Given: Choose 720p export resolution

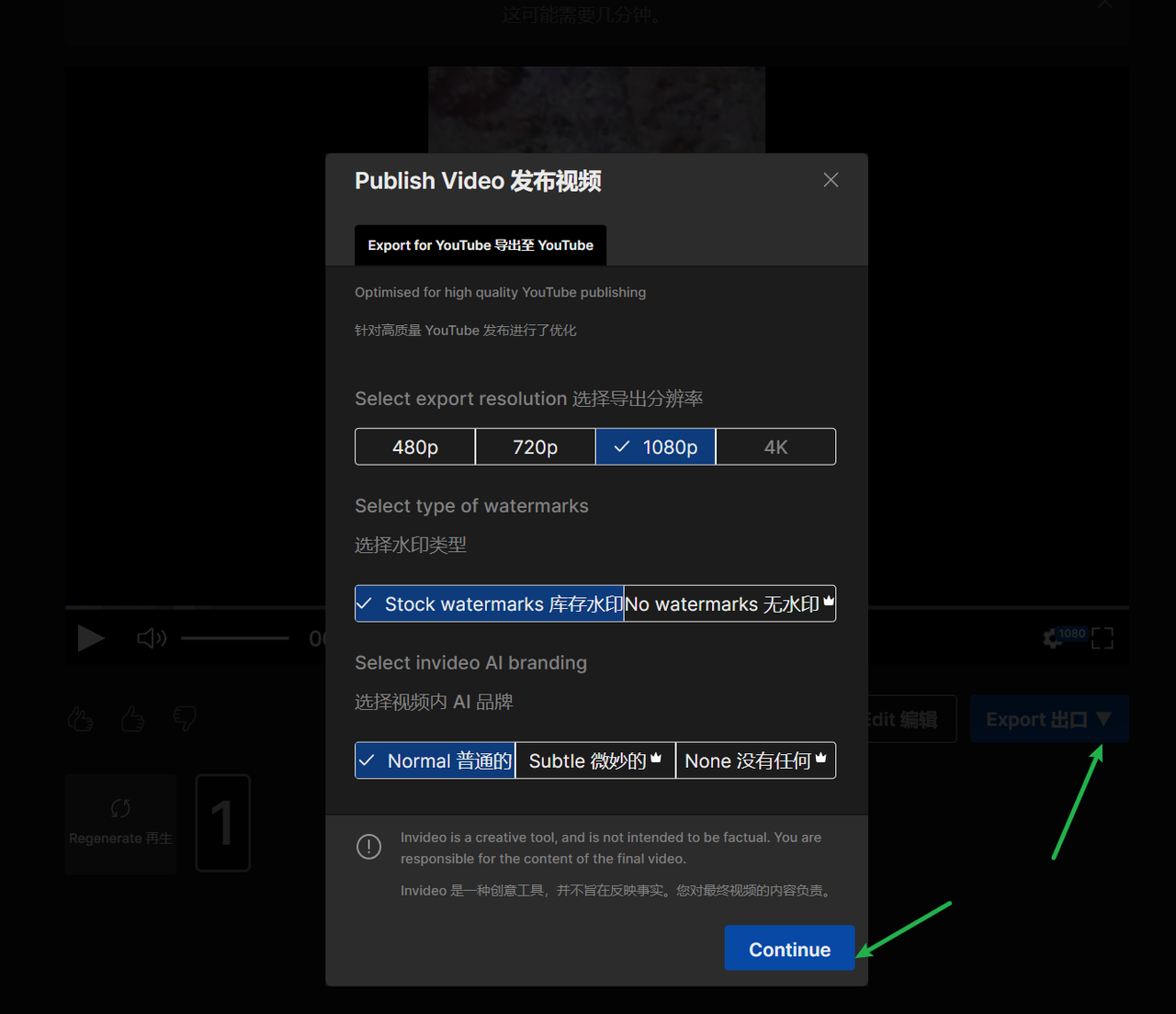Looking at the screenshot, I should [536, 447].
